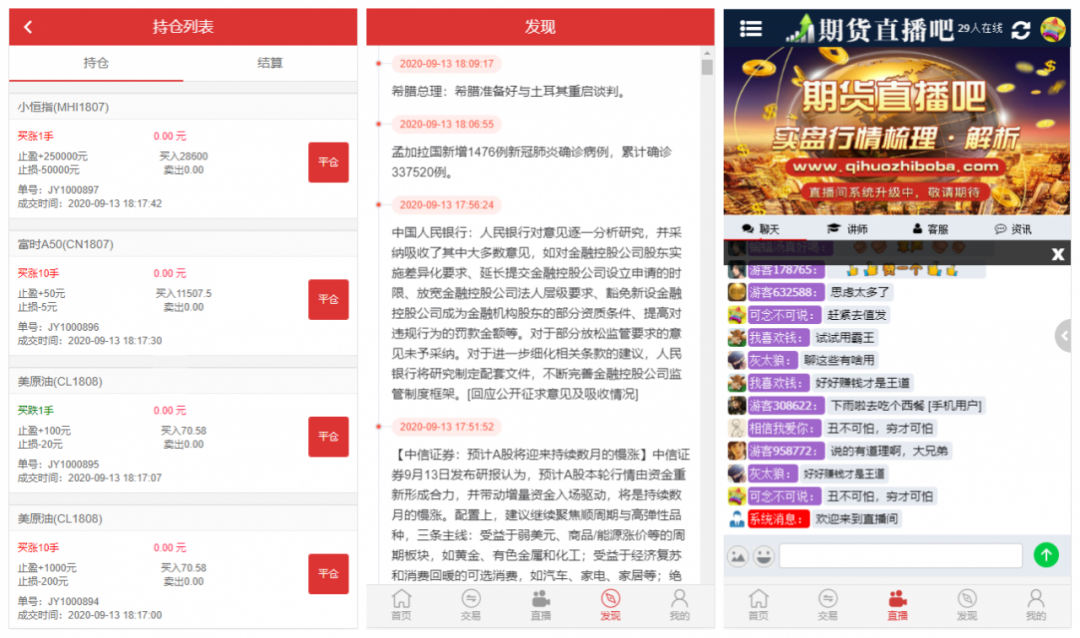Image resolution: width=1080 pixels, height=638 pixels.
Task: Close position for 小恒指 with 平仓
Action: (x=328, y=162)
